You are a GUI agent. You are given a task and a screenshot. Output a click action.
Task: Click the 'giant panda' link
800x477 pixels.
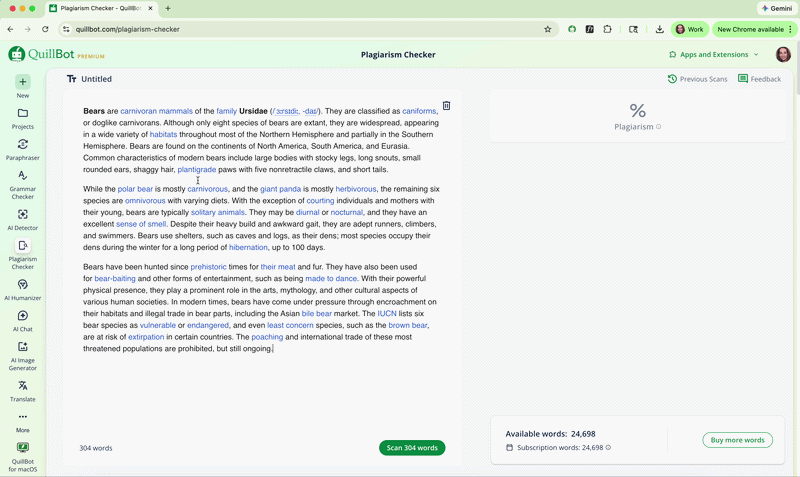coord(281,189)
